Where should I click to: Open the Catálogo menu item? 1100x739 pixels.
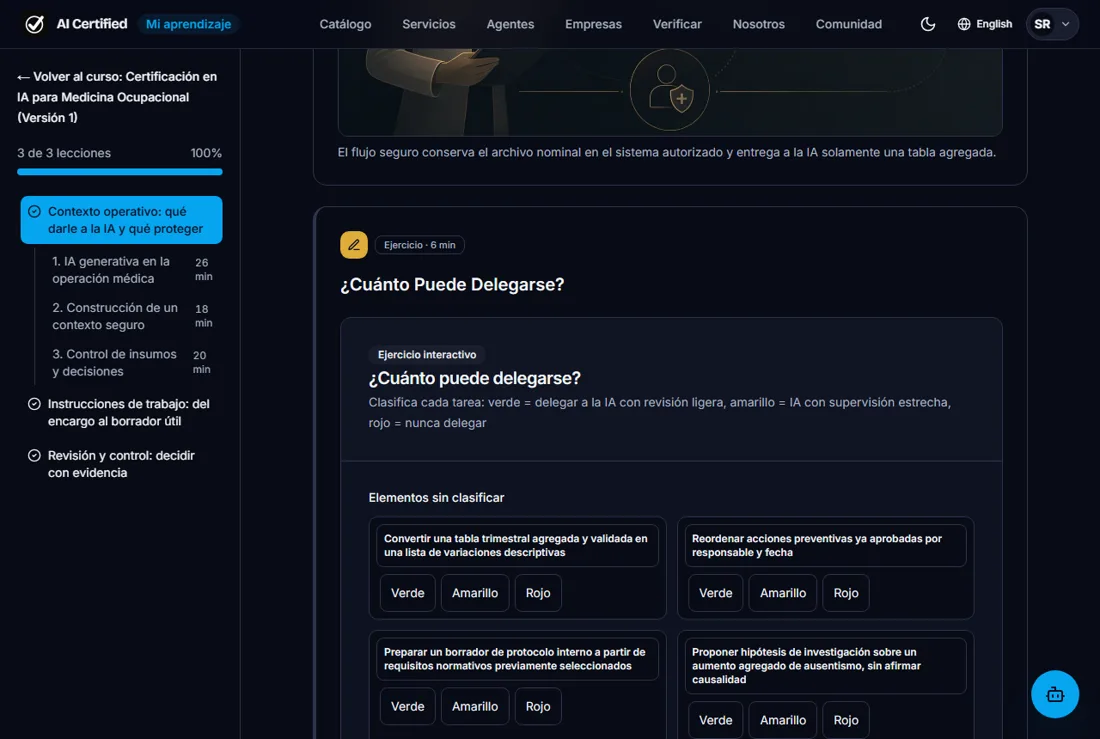345,25
